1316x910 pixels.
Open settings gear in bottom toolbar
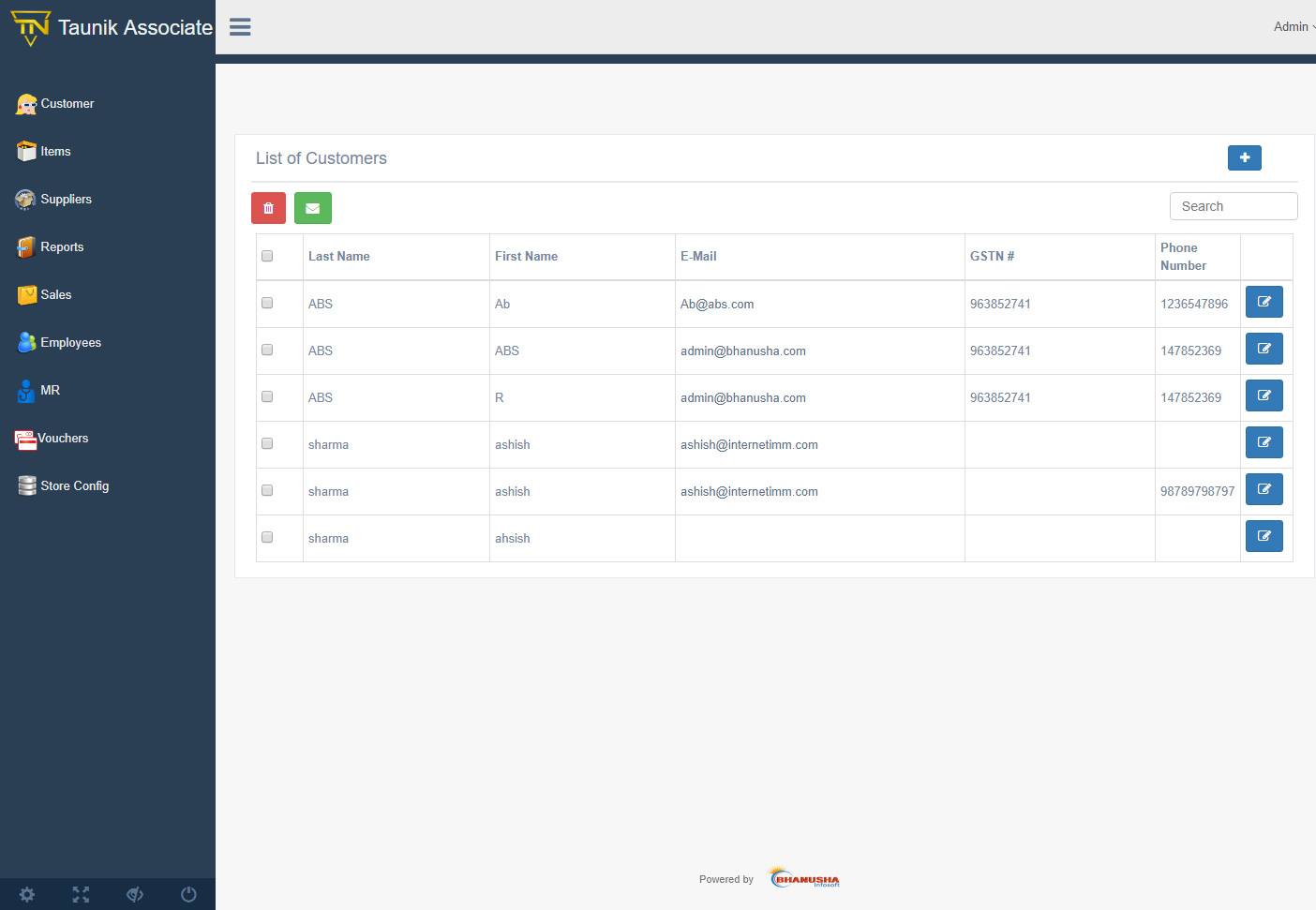pyautogui.click(x=26, y=894)
